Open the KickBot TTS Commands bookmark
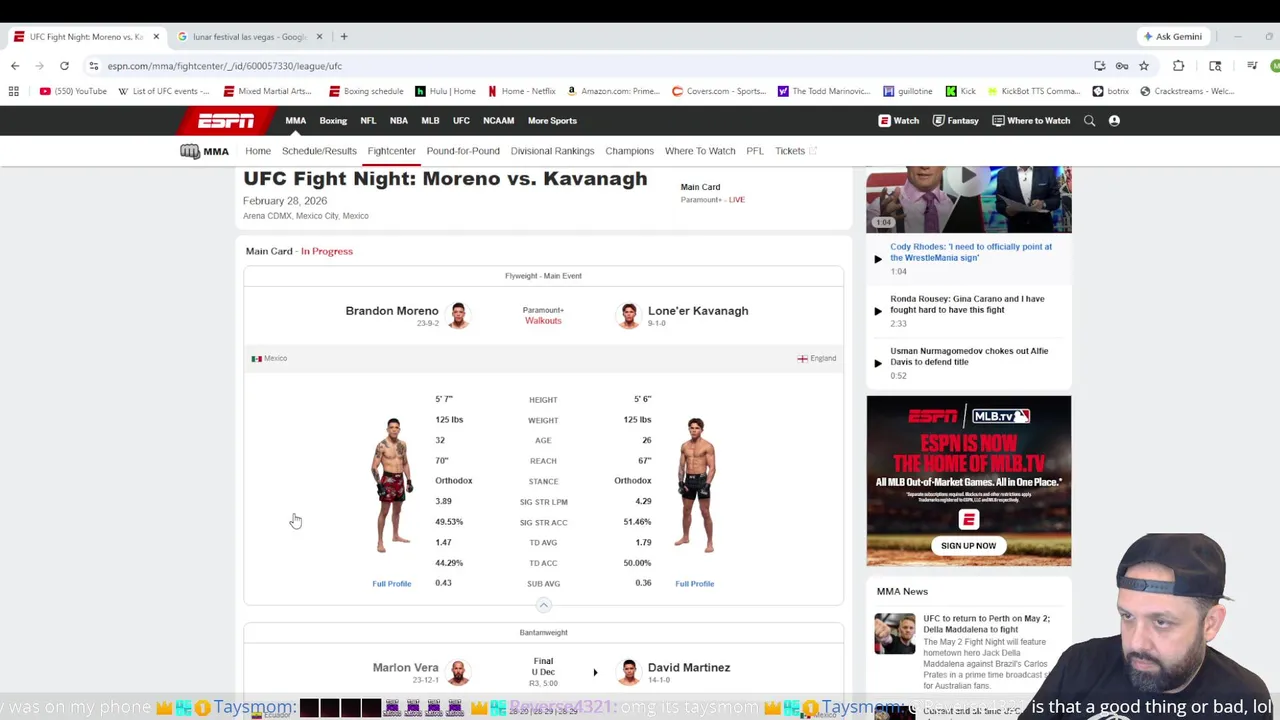1280x720 pixels. point(1034,91)
